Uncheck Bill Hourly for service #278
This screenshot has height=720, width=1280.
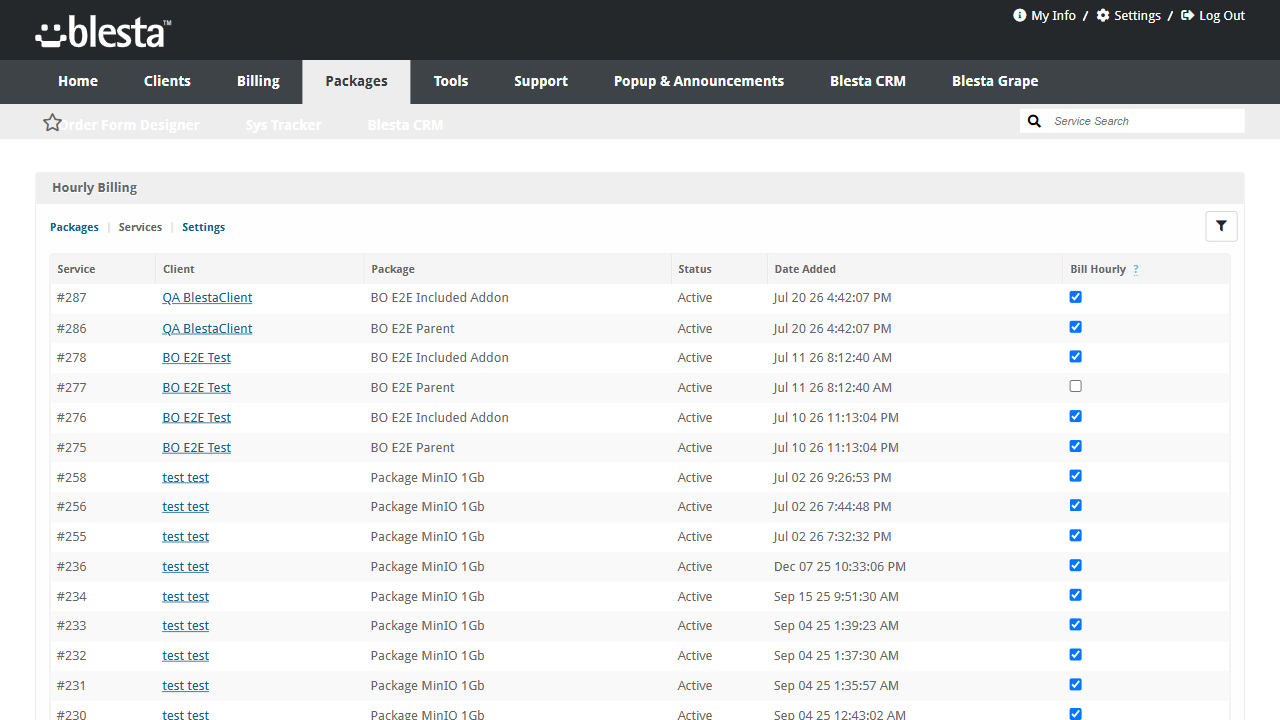tap(1076, 356)
